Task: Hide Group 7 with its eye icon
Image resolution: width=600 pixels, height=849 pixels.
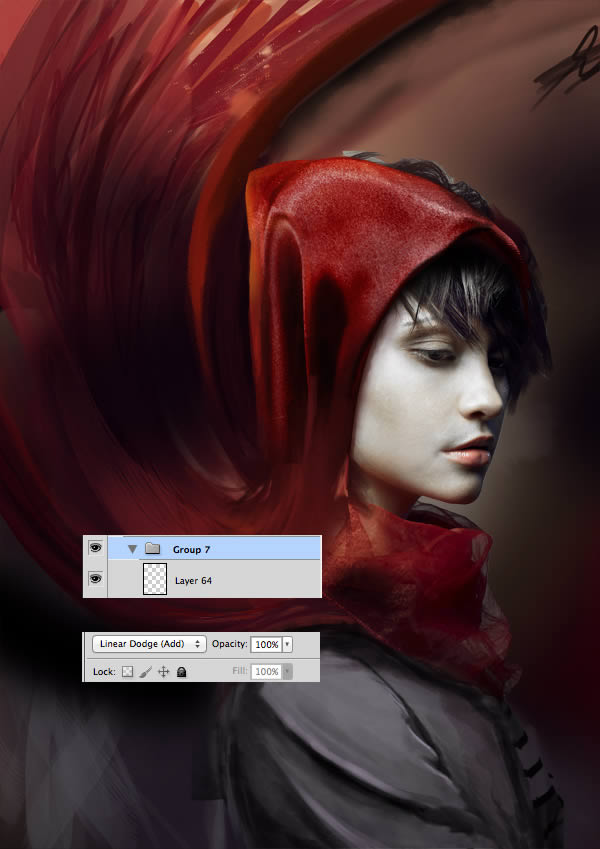Action: (x=95, y=548)
